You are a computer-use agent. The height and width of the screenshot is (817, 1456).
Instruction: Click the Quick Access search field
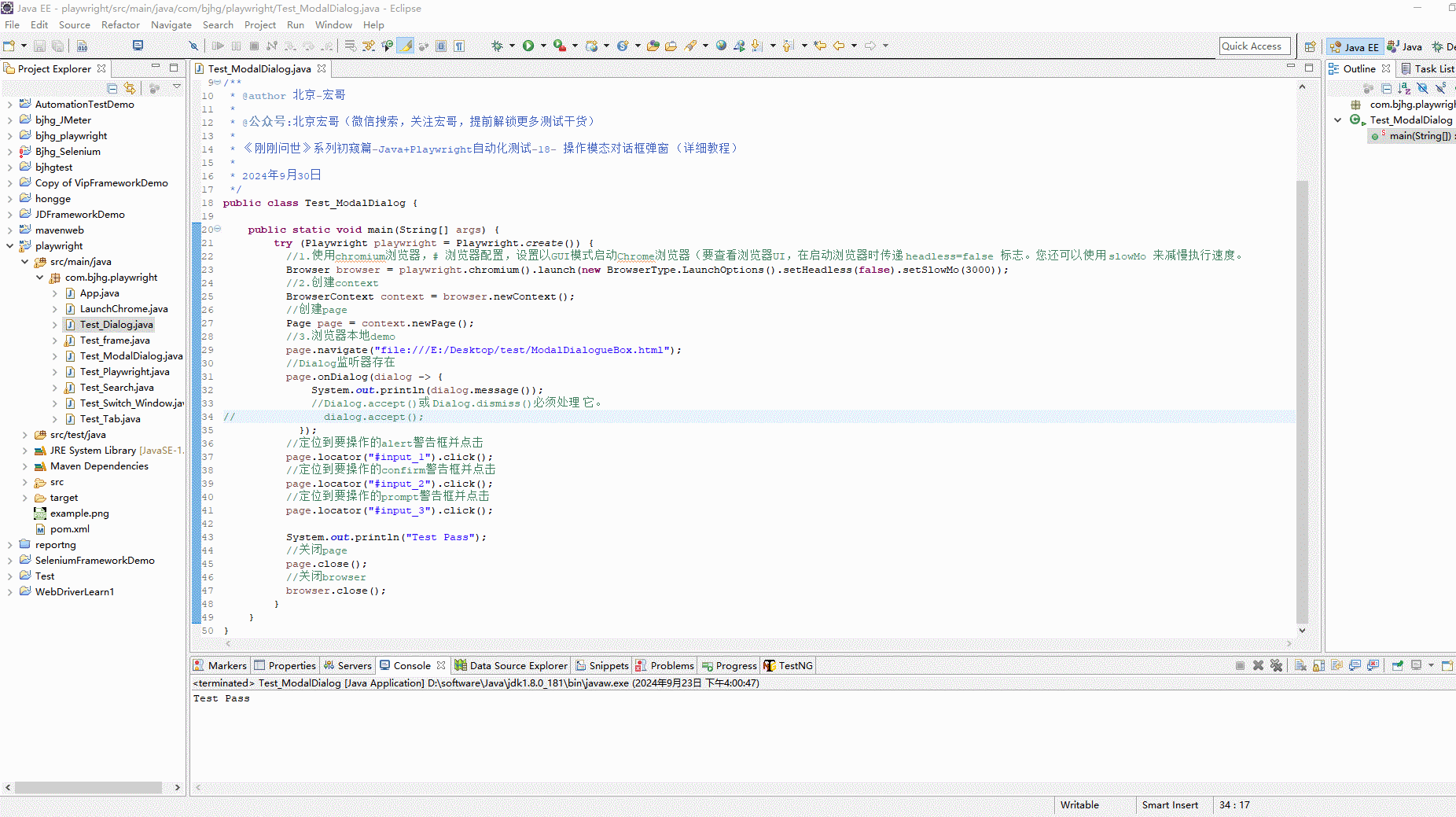click(x=1255, y=46)
